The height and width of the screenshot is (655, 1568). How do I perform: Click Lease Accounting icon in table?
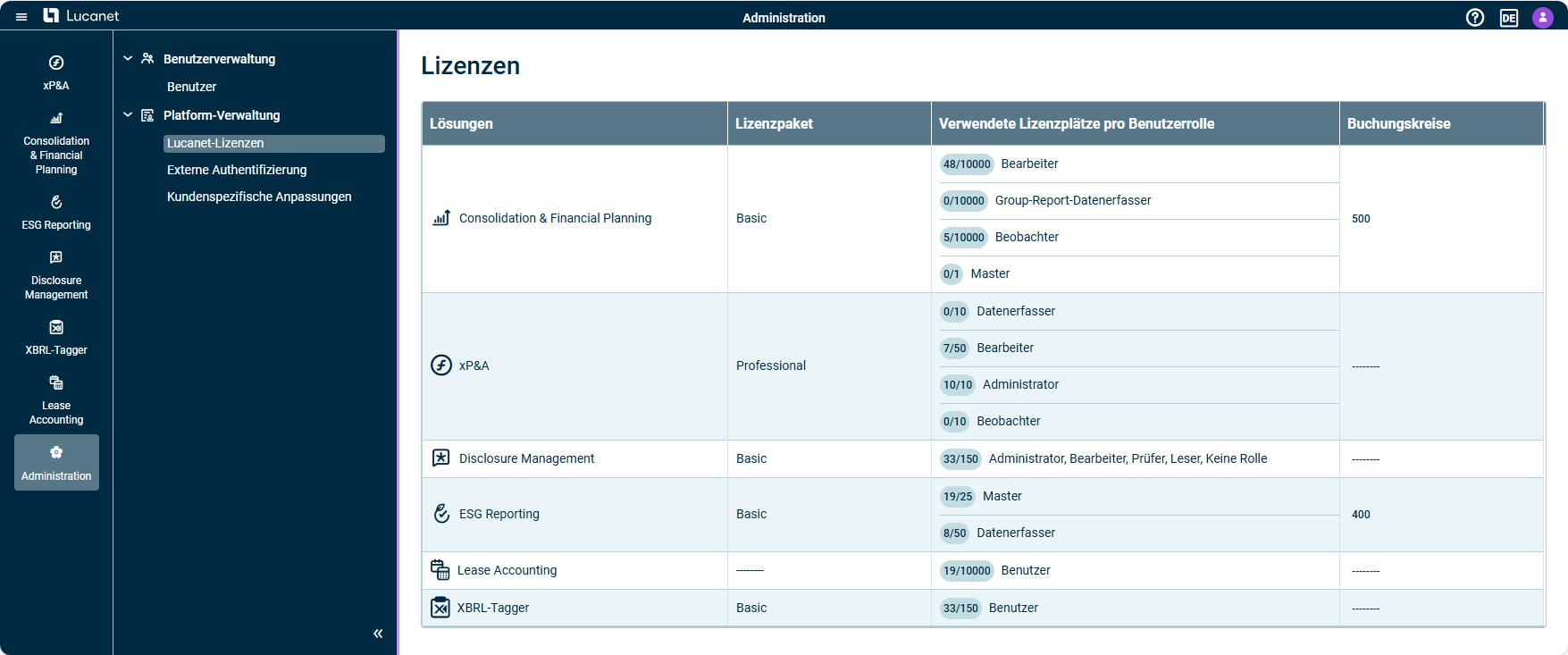click(x=440, y=570)
